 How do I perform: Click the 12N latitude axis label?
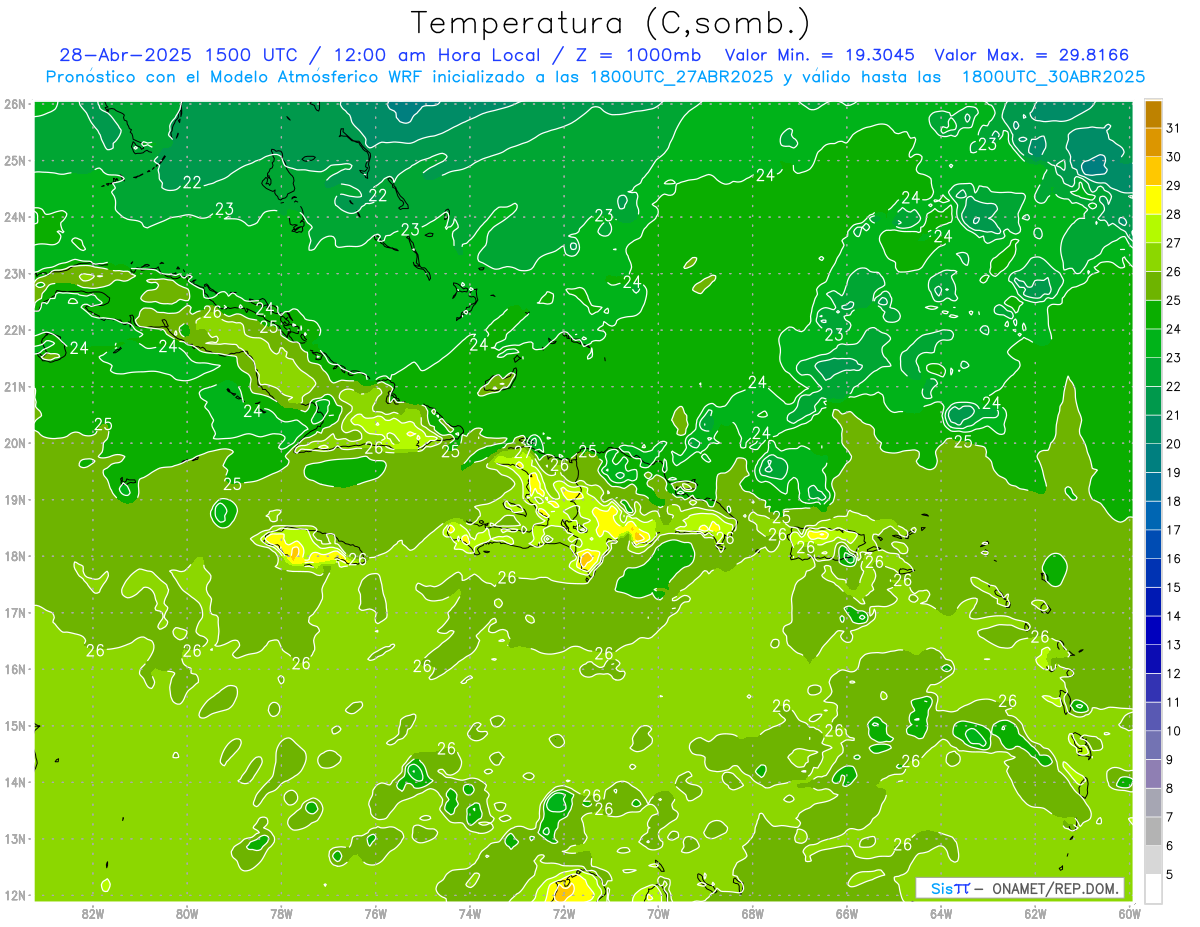click(x=14, y=895)
